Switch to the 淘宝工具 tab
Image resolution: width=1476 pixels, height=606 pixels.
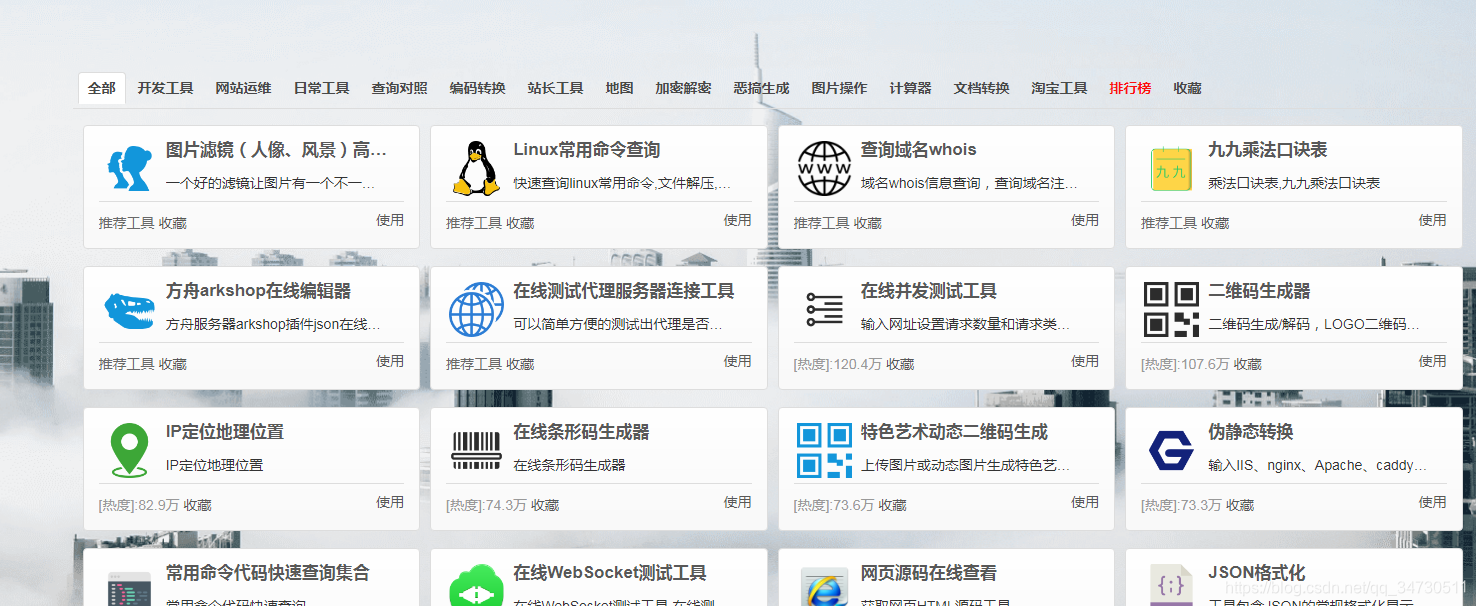[x=1060, y=88]
